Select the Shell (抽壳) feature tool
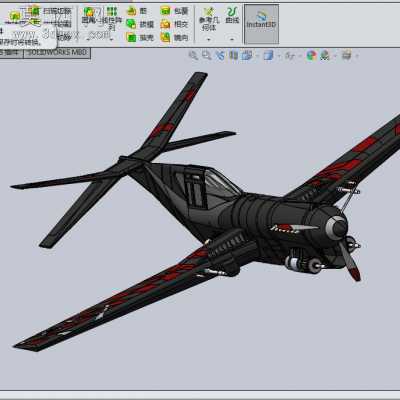400x400 pixels. [140, 37]
